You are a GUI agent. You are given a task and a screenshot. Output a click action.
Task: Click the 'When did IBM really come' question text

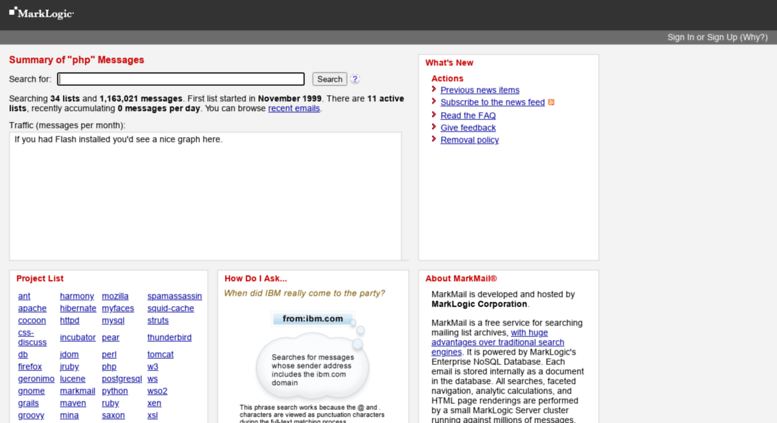[x=304, y=293]
